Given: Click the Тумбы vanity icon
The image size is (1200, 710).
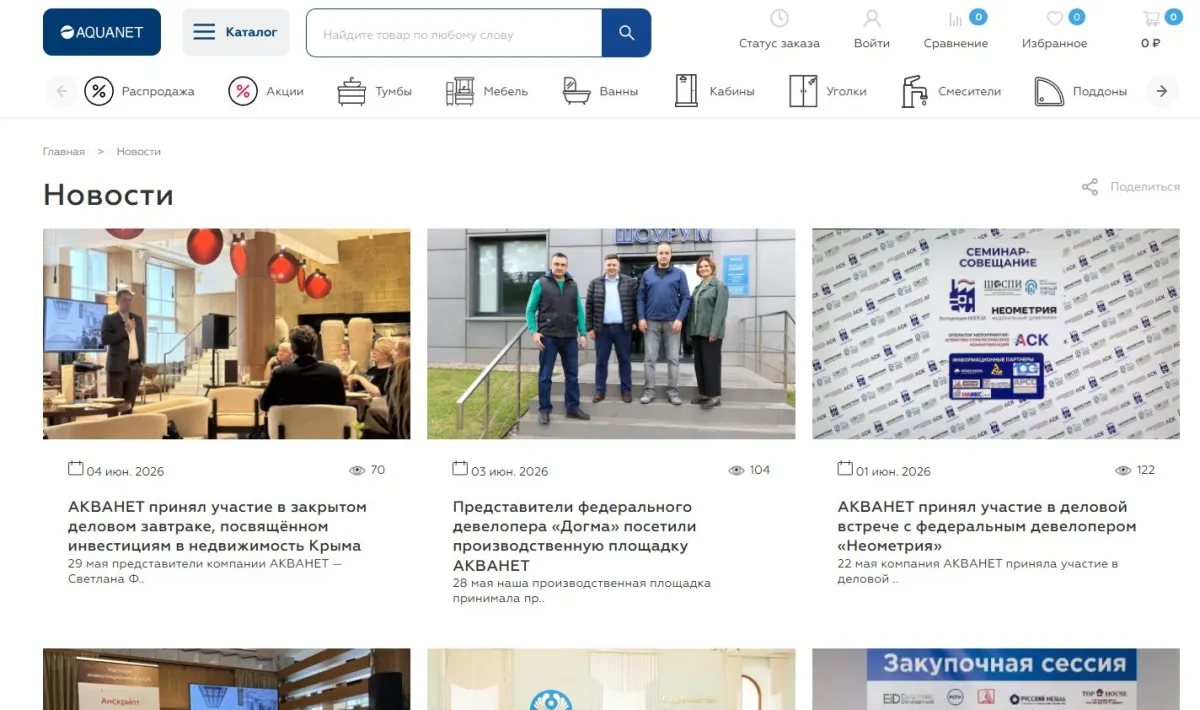Looking at the screenshot, I should point(352,91).
